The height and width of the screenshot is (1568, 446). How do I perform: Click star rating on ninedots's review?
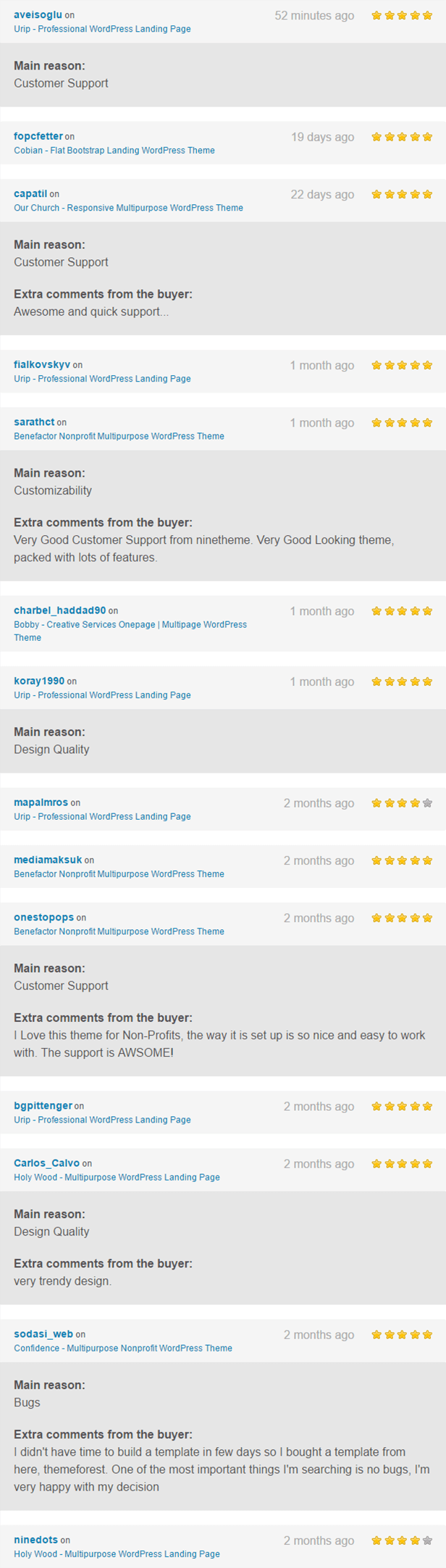(402, 1540)
